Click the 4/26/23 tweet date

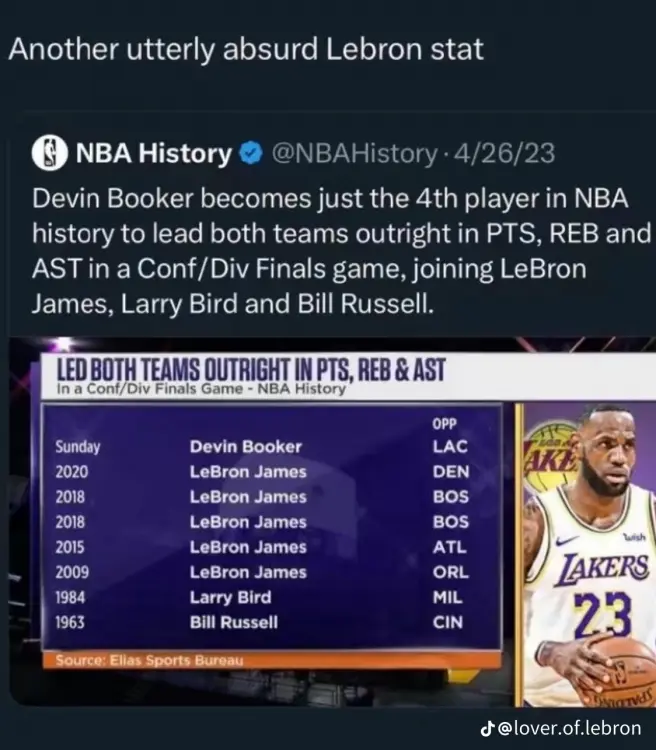505,153
